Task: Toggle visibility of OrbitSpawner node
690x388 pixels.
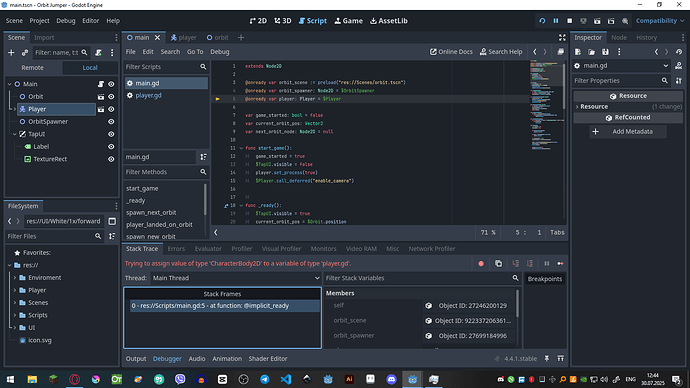Action: click(x=111, y=122)
